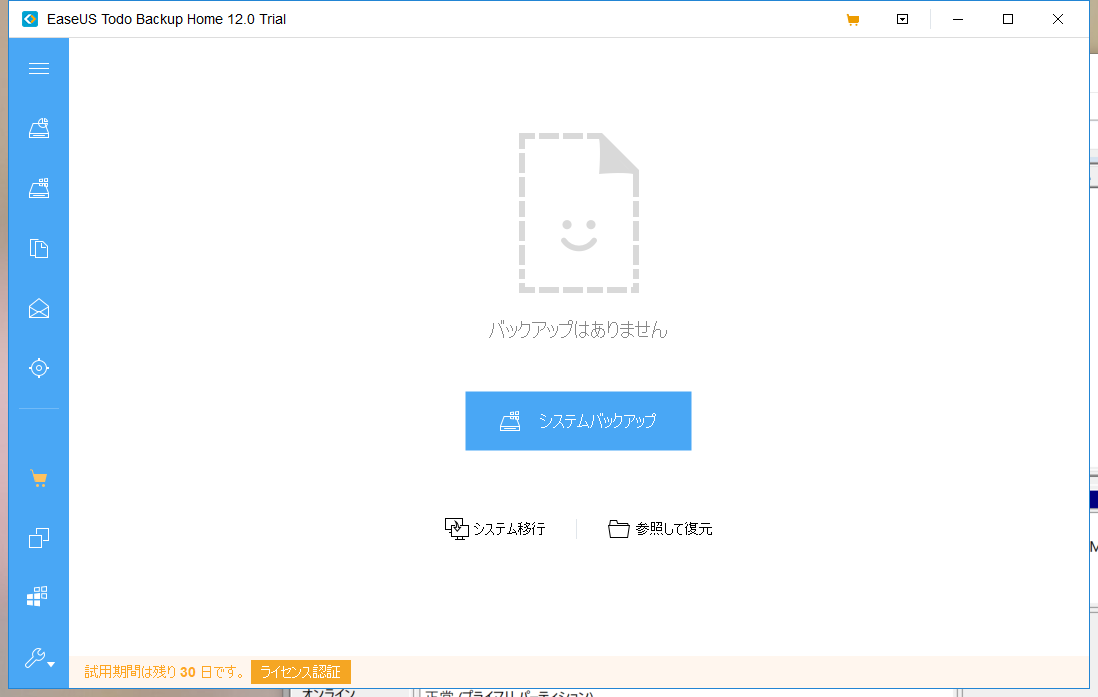
Task: Open the File Backup icon
Action: (38, 248)
